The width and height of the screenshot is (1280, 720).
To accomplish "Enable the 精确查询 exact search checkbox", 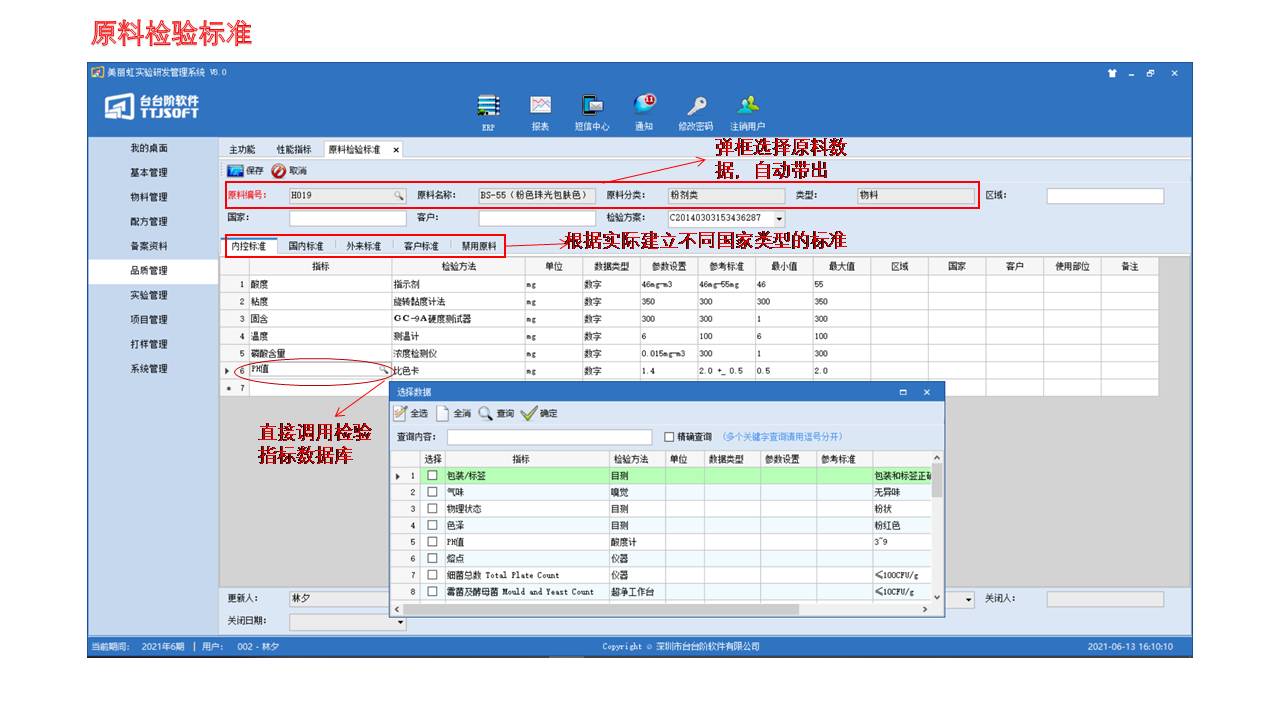I will 669,437.
